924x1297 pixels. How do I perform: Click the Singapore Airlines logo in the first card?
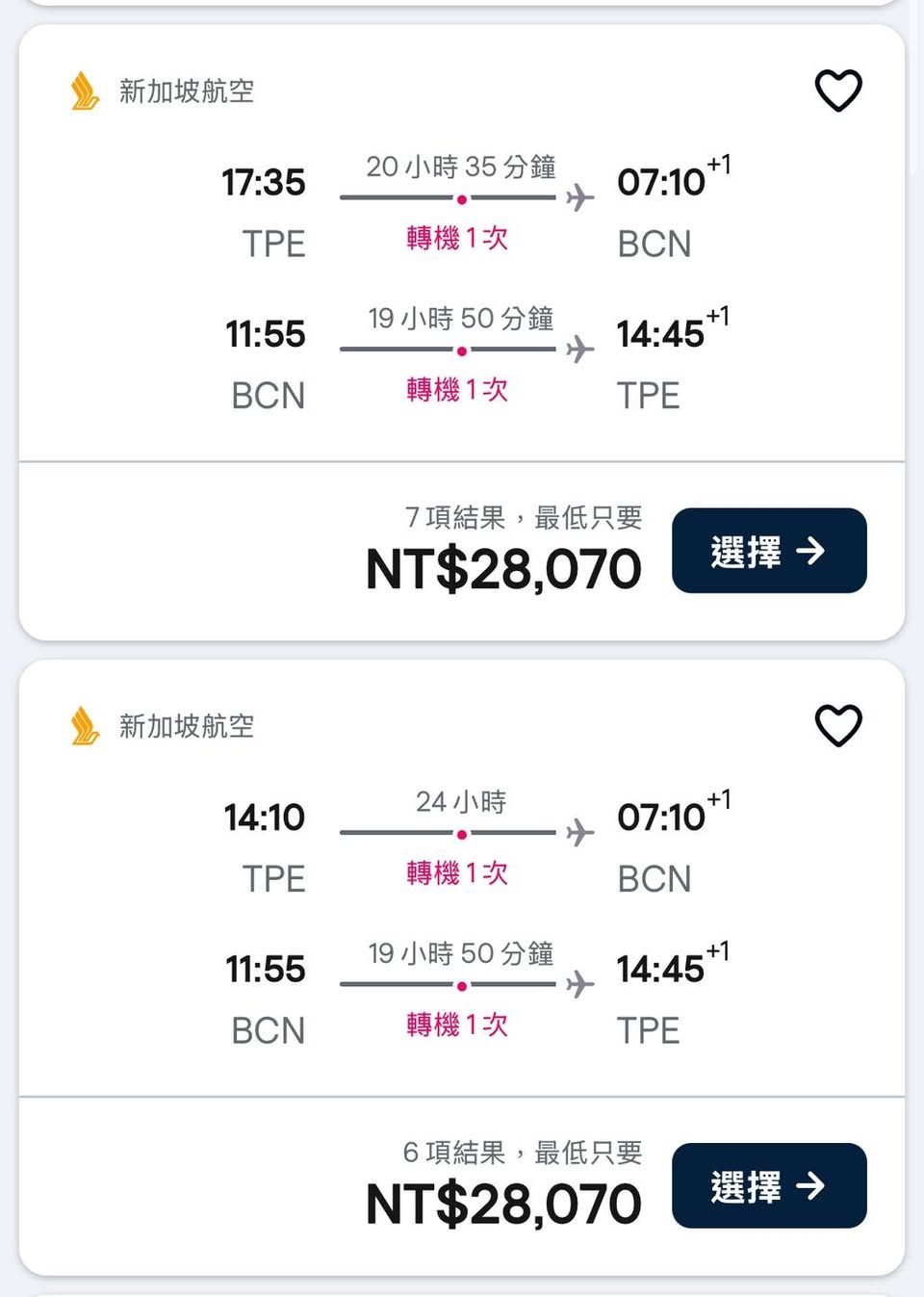tap(85, 91)
